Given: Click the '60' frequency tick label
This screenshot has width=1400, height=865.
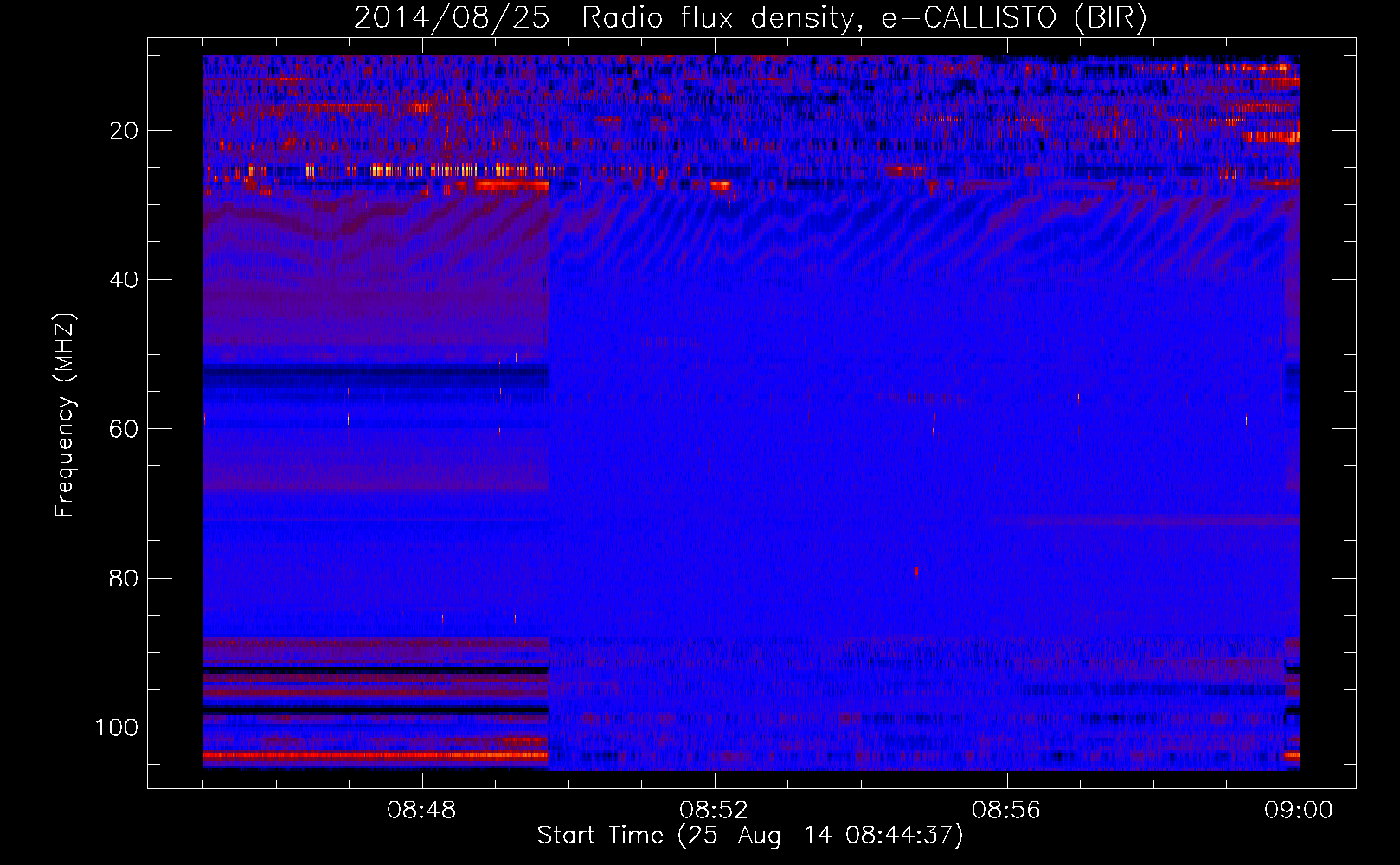Looking at the screenshot, I should [125, 429].
